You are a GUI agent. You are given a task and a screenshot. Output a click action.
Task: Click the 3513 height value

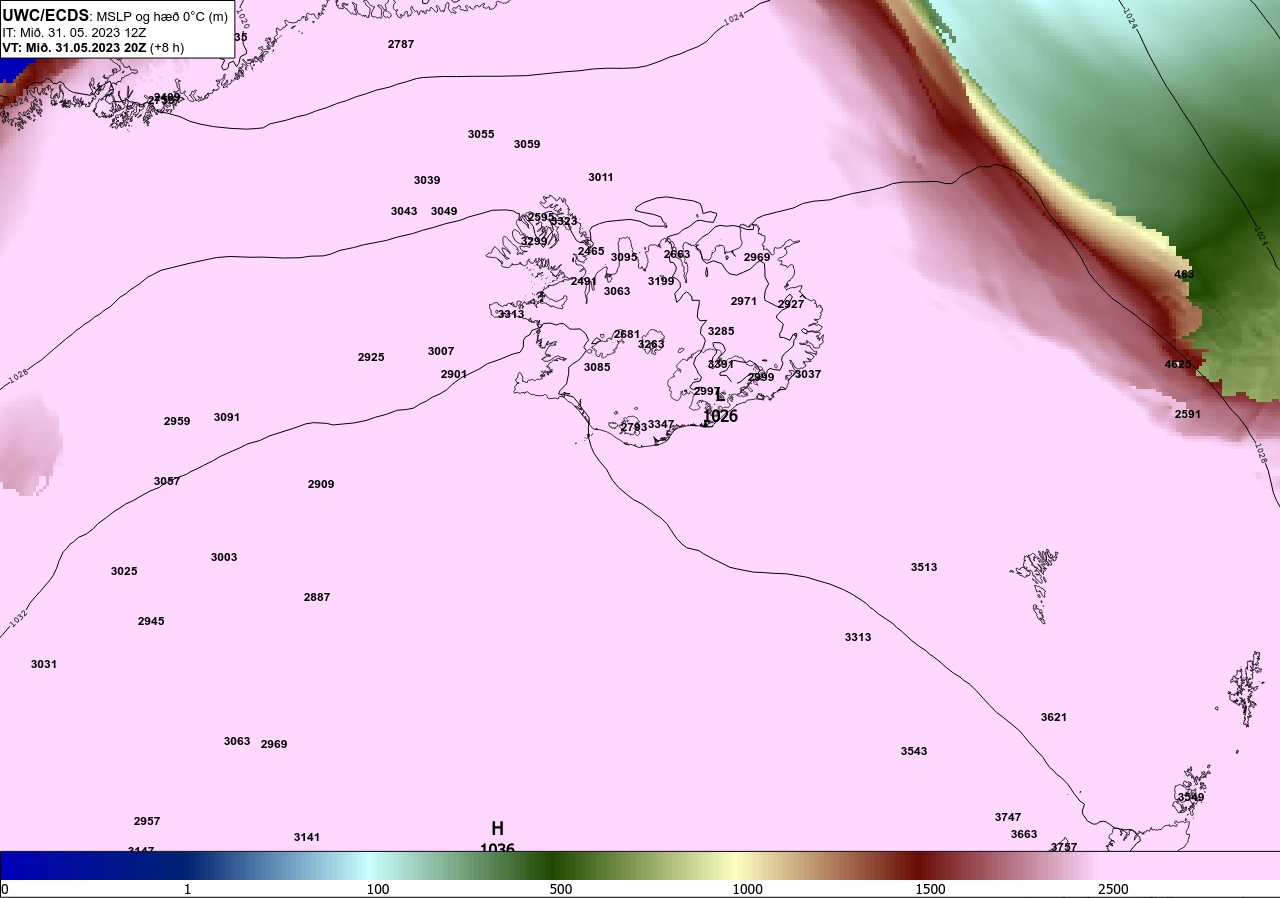pos(924,567)
